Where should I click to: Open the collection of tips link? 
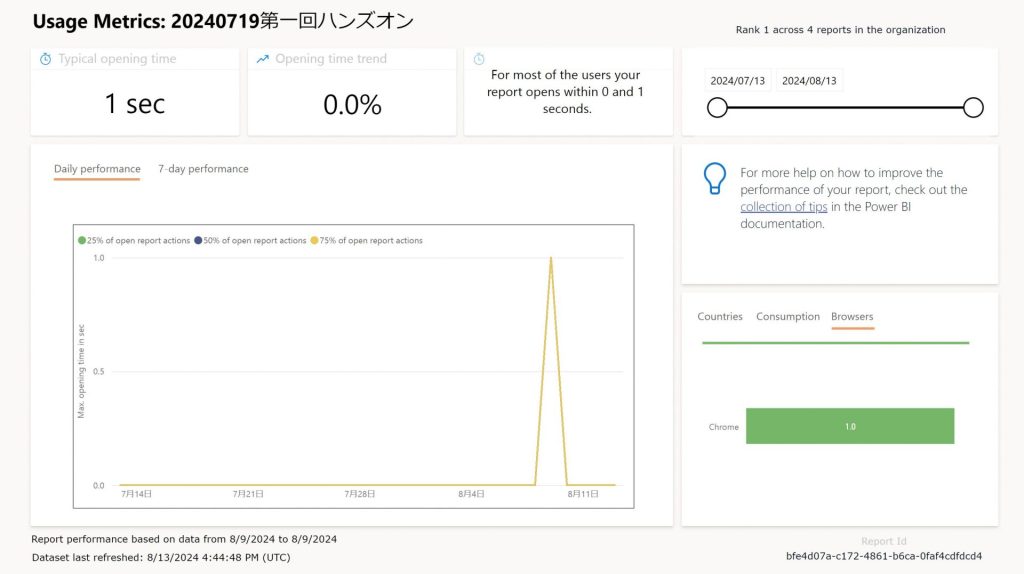point(783,207)
